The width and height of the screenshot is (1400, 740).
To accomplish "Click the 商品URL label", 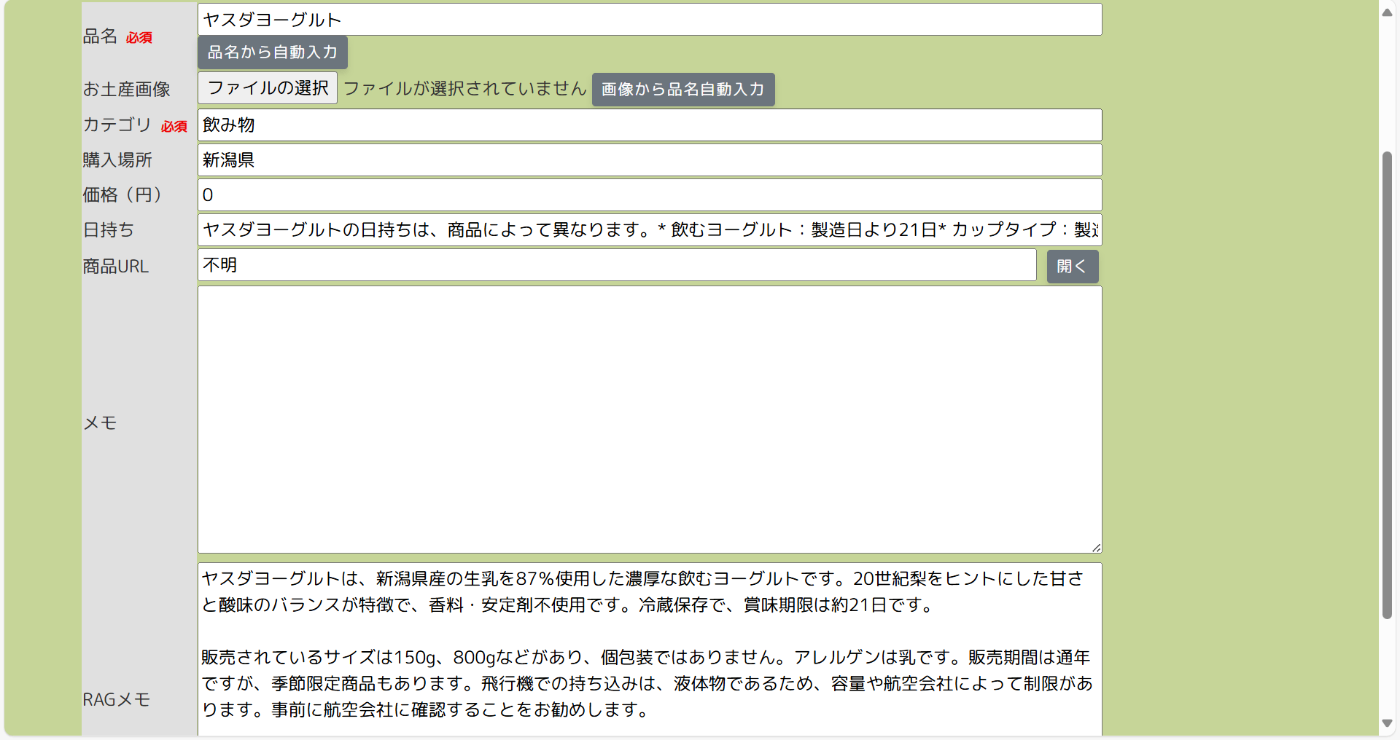I will coord(116,267).
